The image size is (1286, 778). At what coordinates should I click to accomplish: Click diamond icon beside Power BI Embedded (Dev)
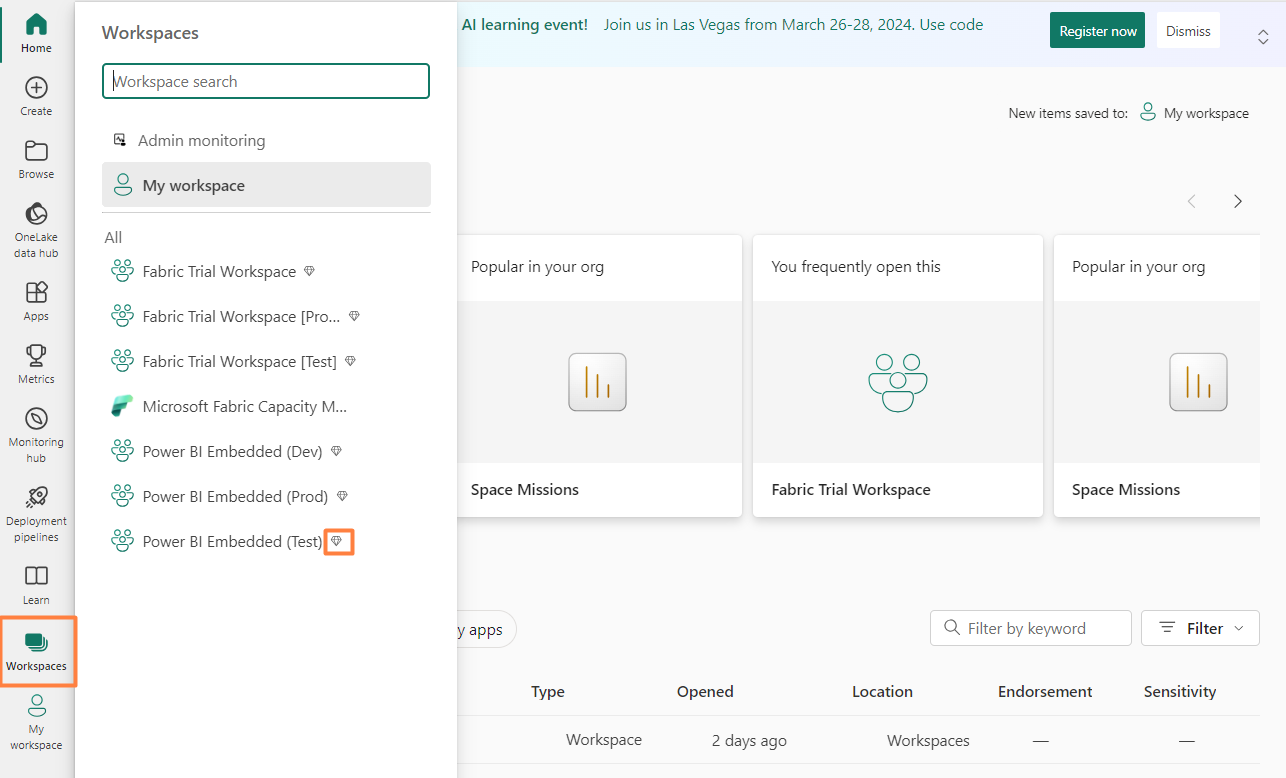[336, 451]
